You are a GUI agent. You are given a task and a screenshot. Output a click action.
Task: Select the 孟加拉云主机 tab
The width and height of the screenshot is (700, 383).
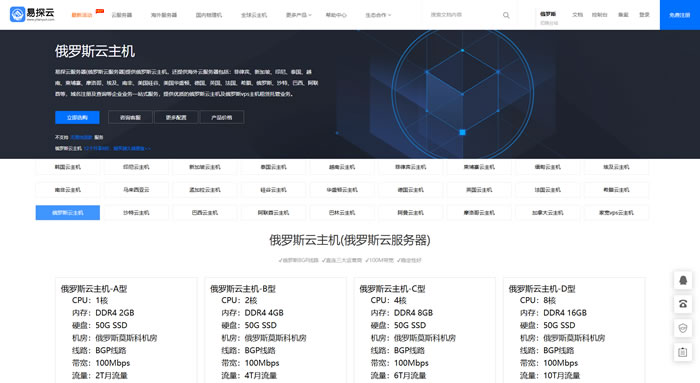pos(205,190)
